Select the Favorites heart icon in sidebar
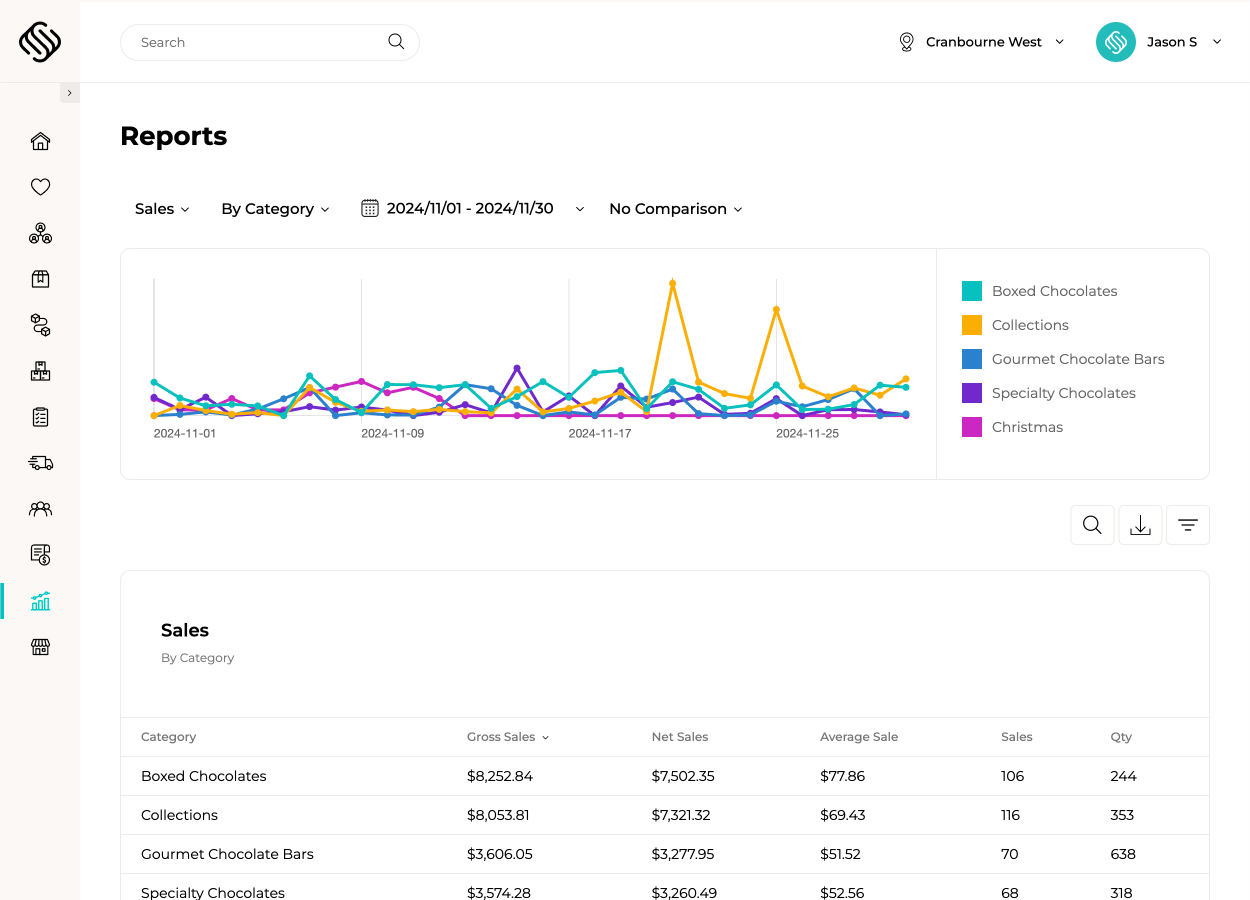Image resolution: width=1250 pixels, height=900 pixels. (x=40, y=187)
